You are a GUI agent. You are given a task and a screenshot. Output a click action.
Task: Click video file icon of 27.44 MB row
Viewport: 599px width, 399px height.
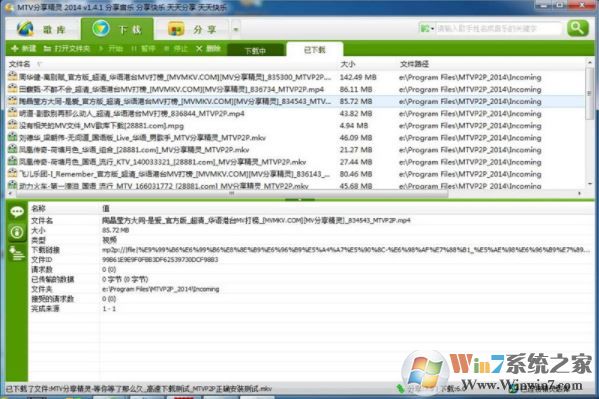click(13, 162)
